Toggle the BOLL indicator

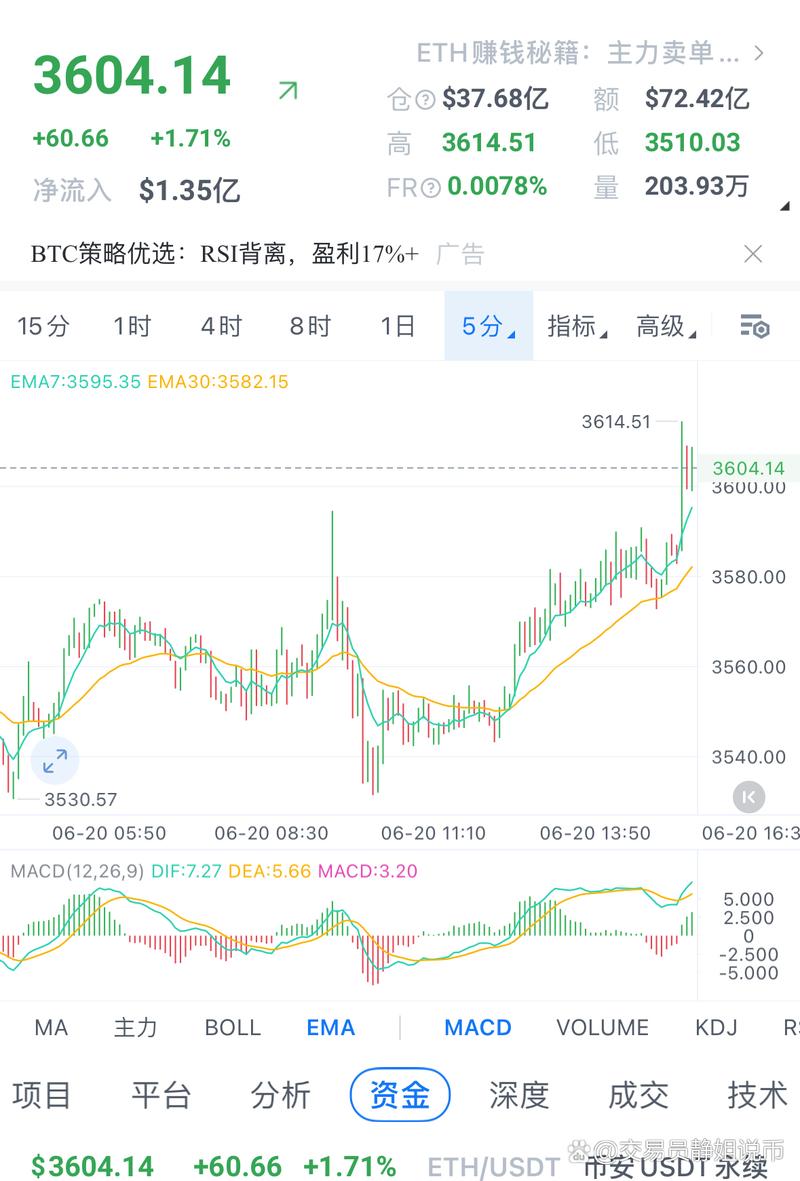(233, 1027)
